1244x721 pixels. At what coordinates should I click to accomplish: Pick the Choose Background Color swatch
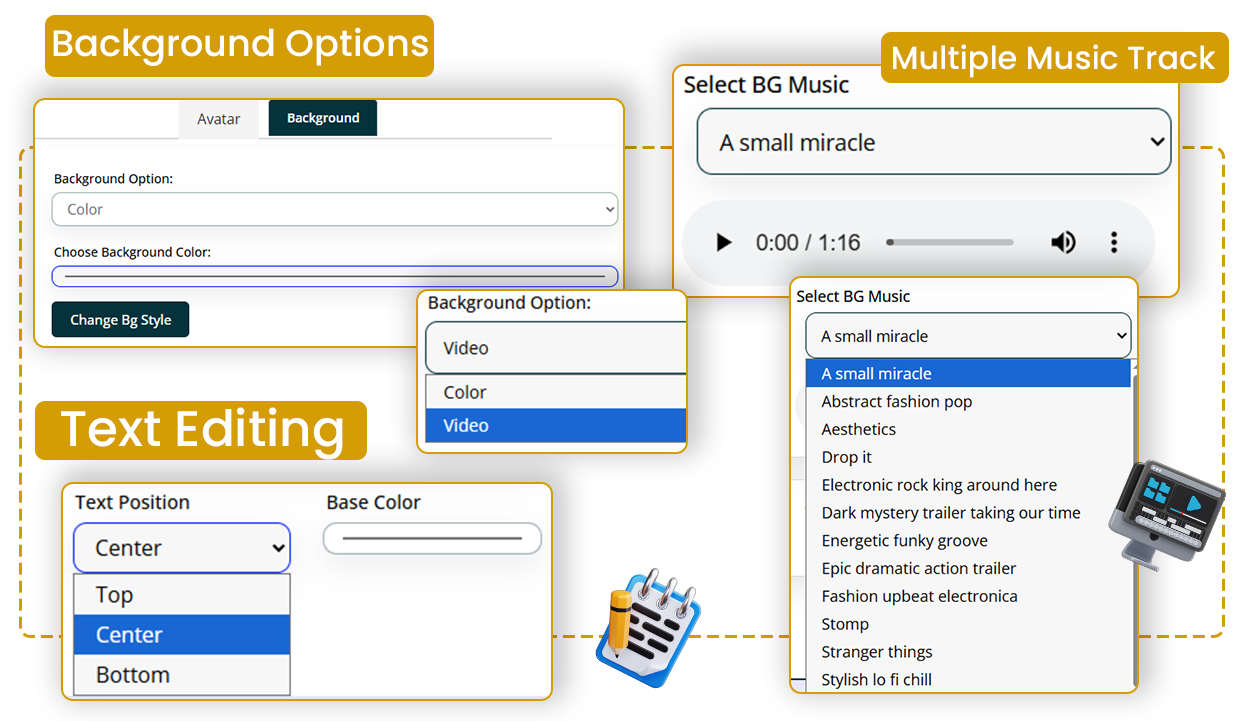pyautogui.click(x=335, y=276)
